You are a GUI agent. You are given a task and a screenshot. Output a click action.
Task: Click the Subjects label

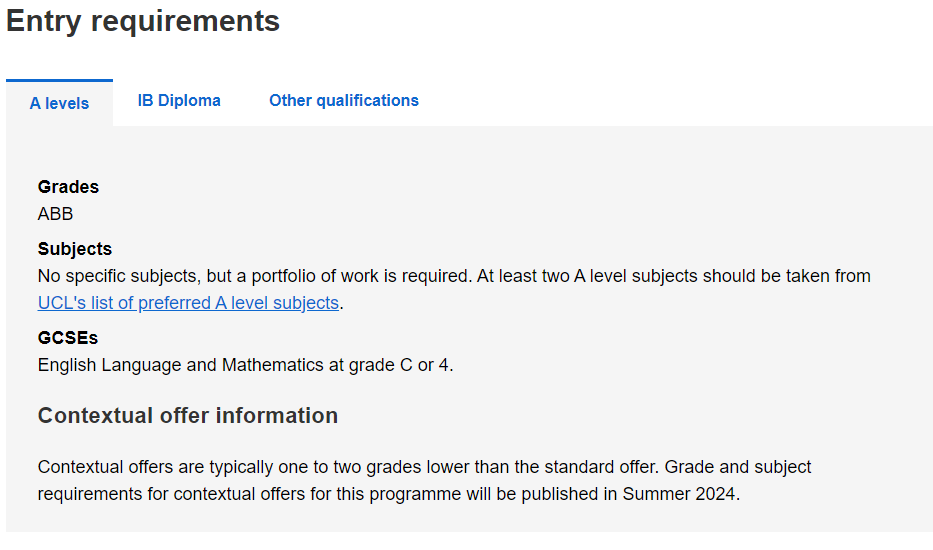(75, 249)
